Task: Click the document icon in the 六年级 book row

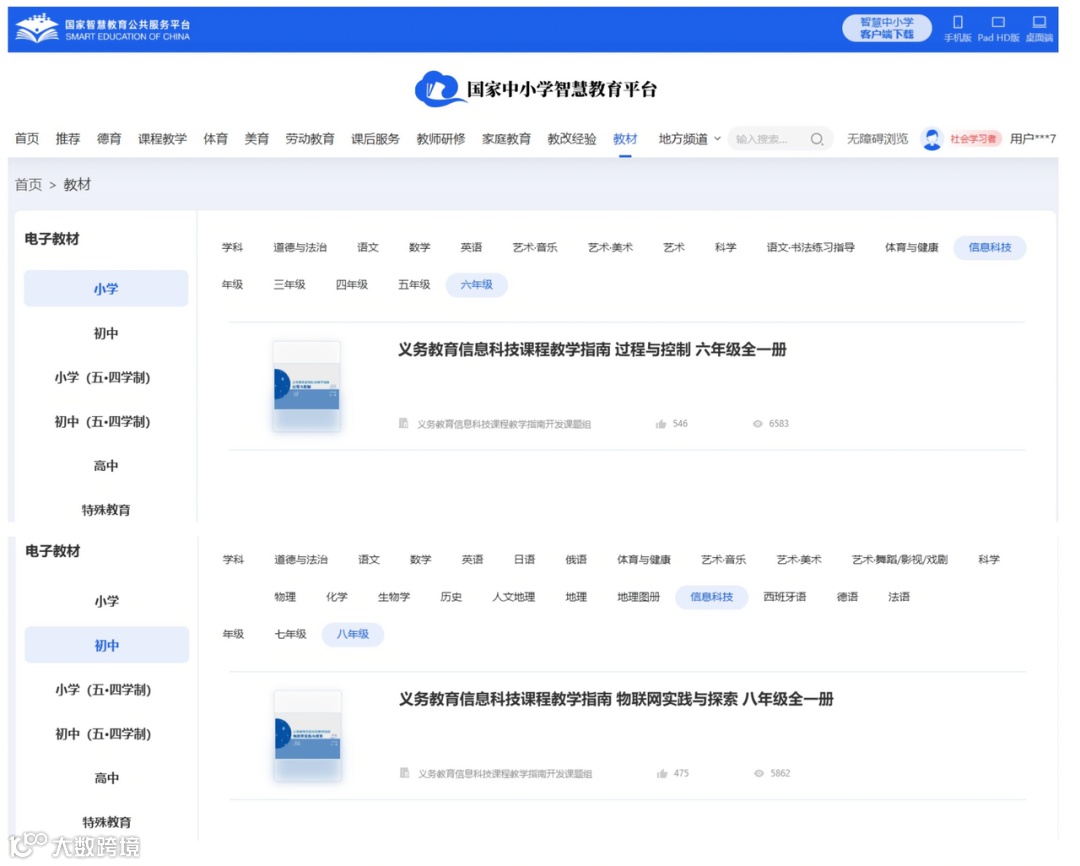Action: (x=404, y=423)
